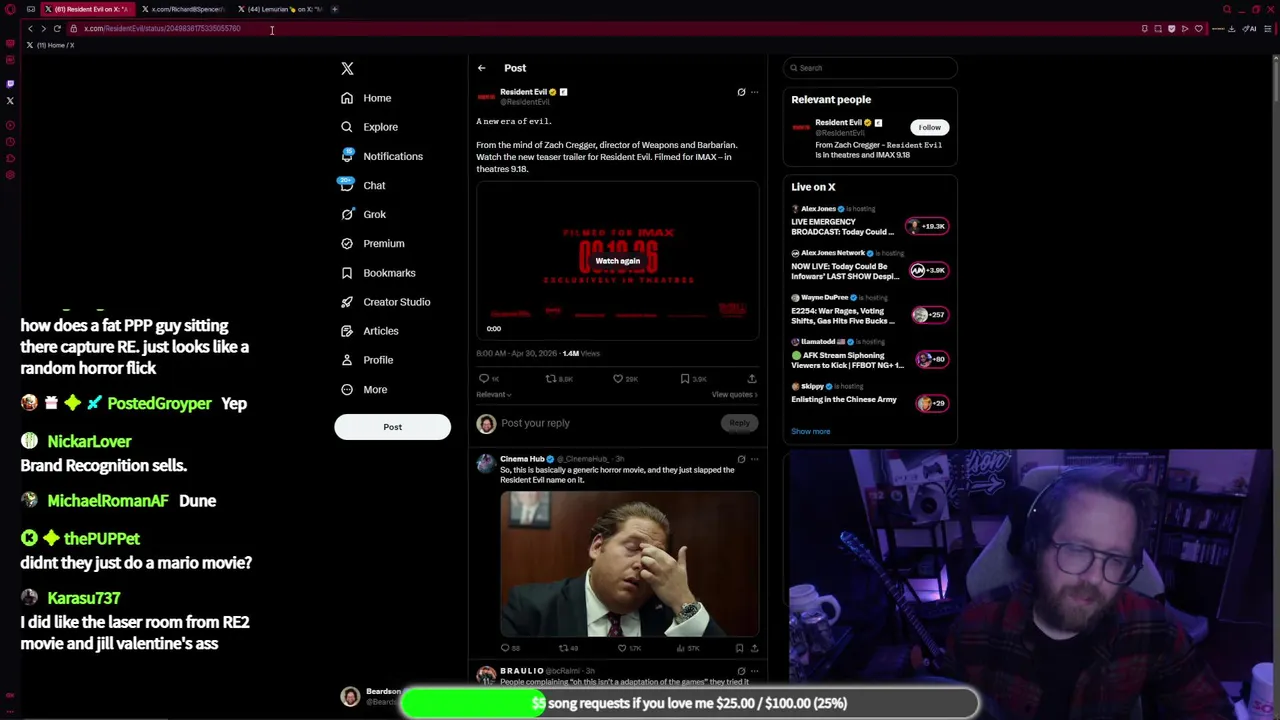Open Opera GX logo menu
Image resolution: width=1280 pixels, height=720 pixels.
pyautogui.click(x=10, y=9)
